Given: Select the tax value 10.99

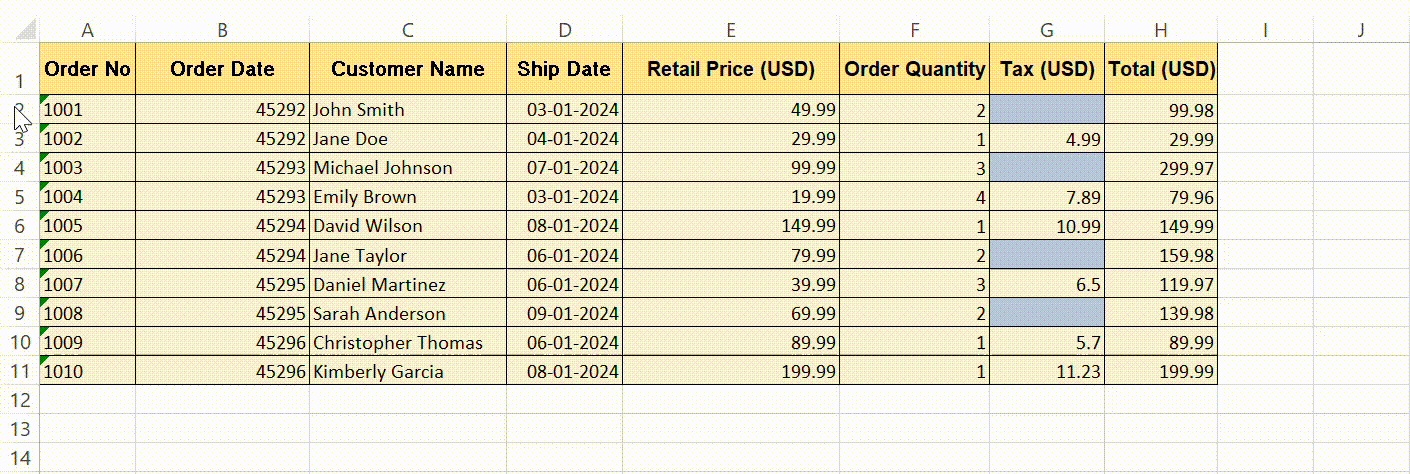Looking at the screenshot, I should click(x=1047, y=226).
